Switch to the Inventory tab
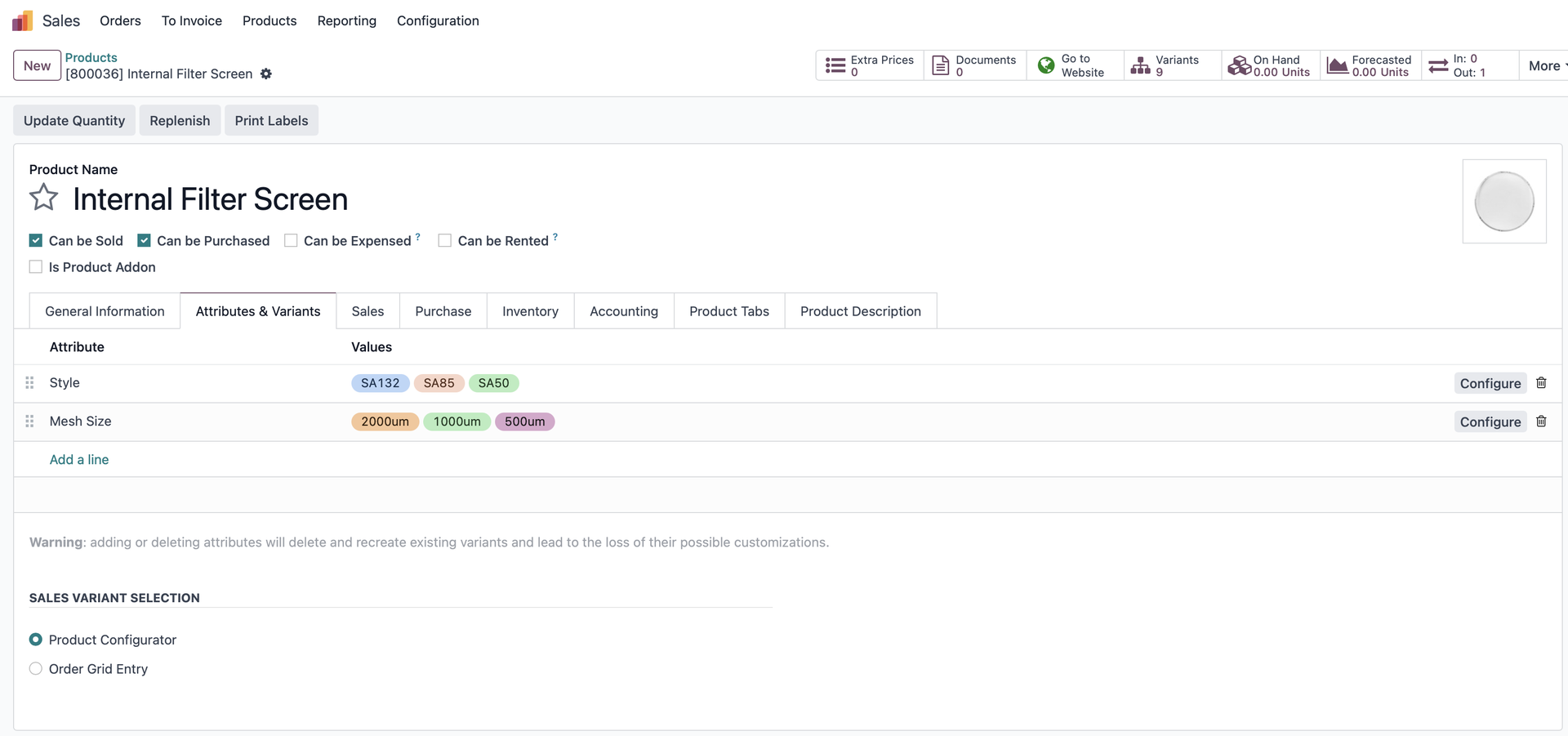1568x736 pixels. pos(530,311)
